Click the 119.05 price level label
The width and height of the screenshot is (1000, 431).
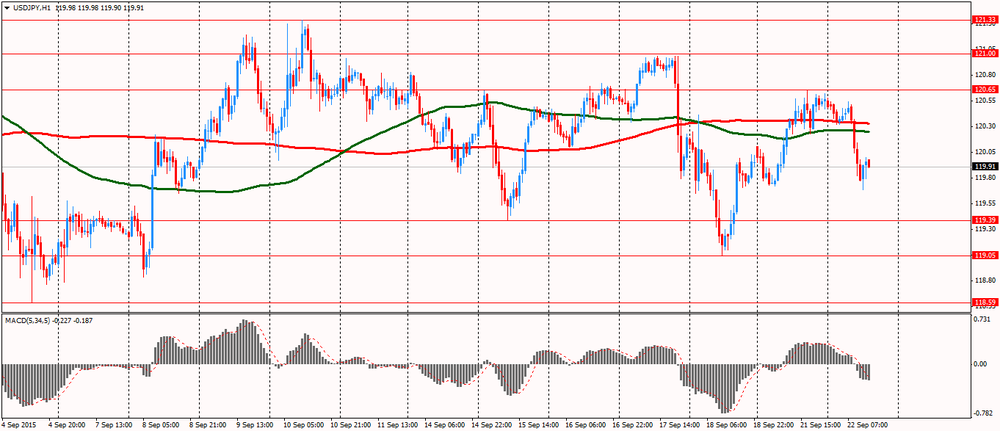click(x=984, y=255)
